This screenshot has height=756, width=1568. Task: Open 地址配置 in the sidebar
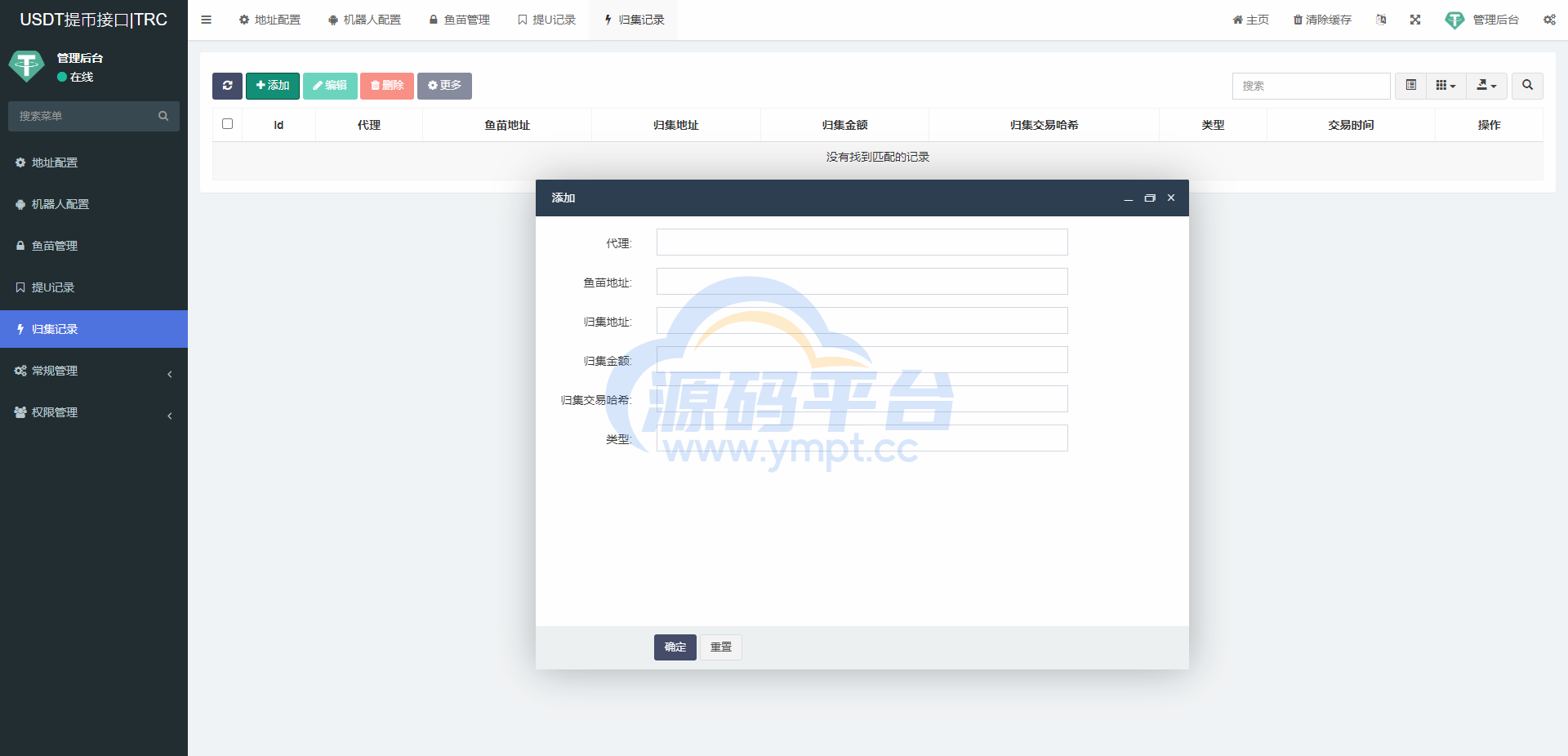click(94, 162)
